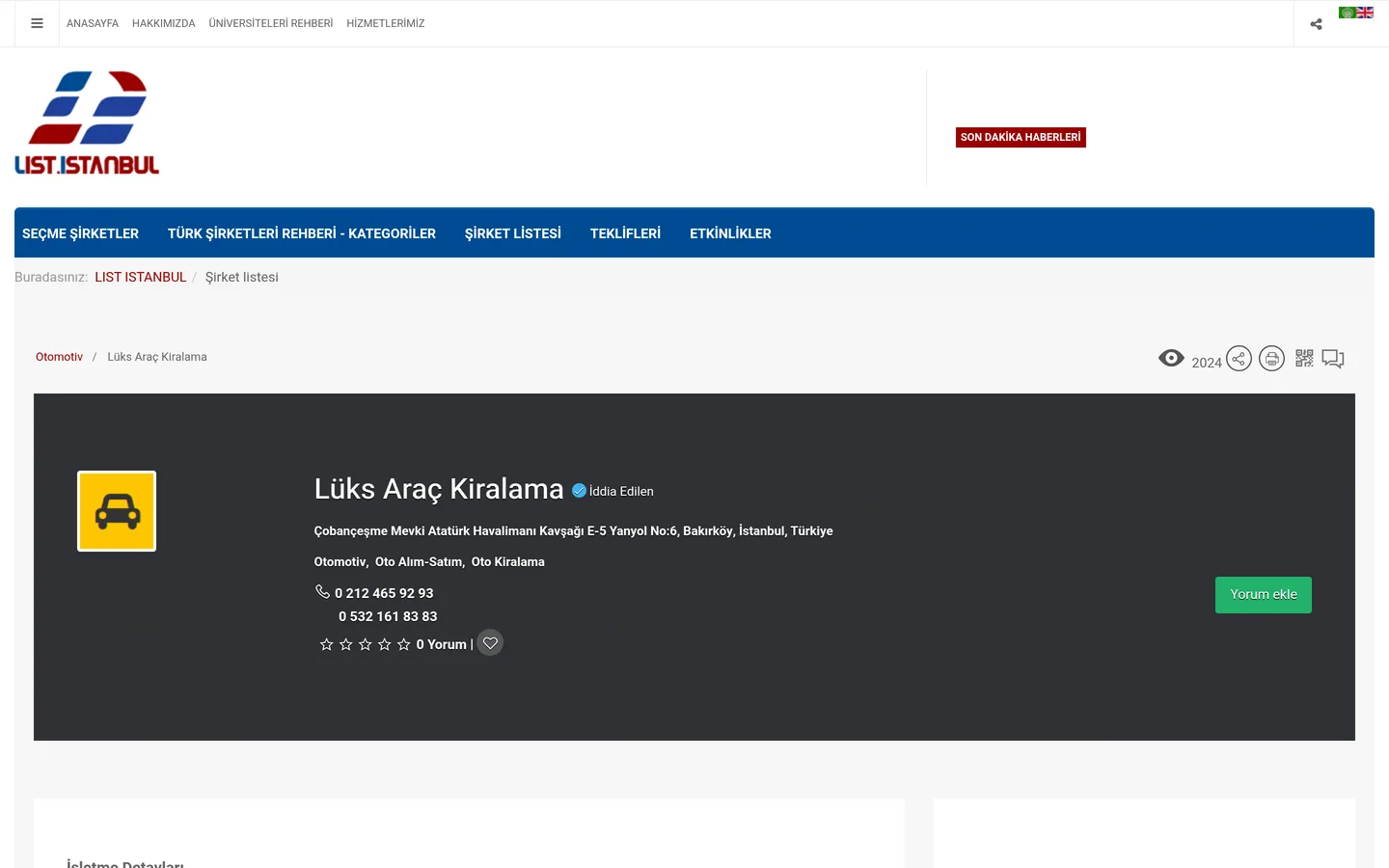Open HAKKIMIZDA page
The image size is (1389, 868).
pos(164,23)
